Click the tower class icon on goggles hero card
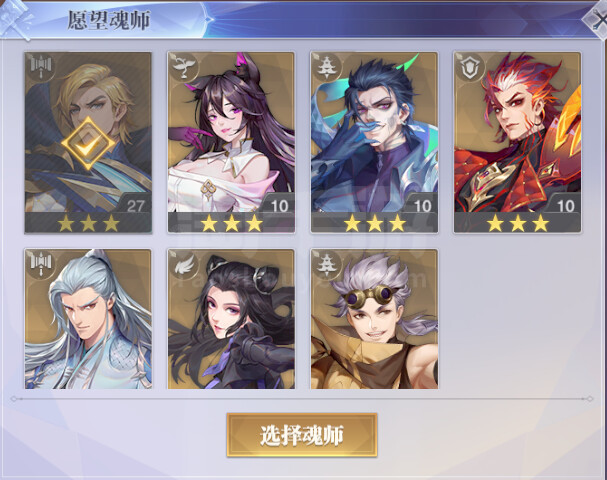 [x=326, y=264]
